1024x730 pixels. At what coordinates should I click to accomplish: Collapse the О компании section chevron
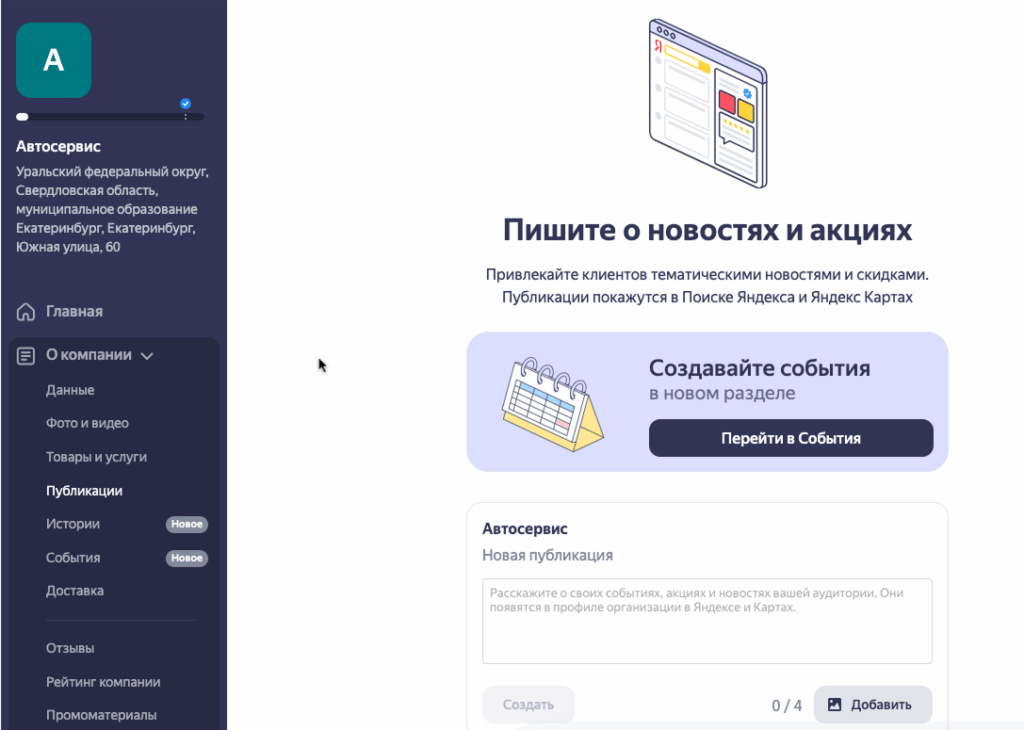pyautogui.click(x=147, y=356)
